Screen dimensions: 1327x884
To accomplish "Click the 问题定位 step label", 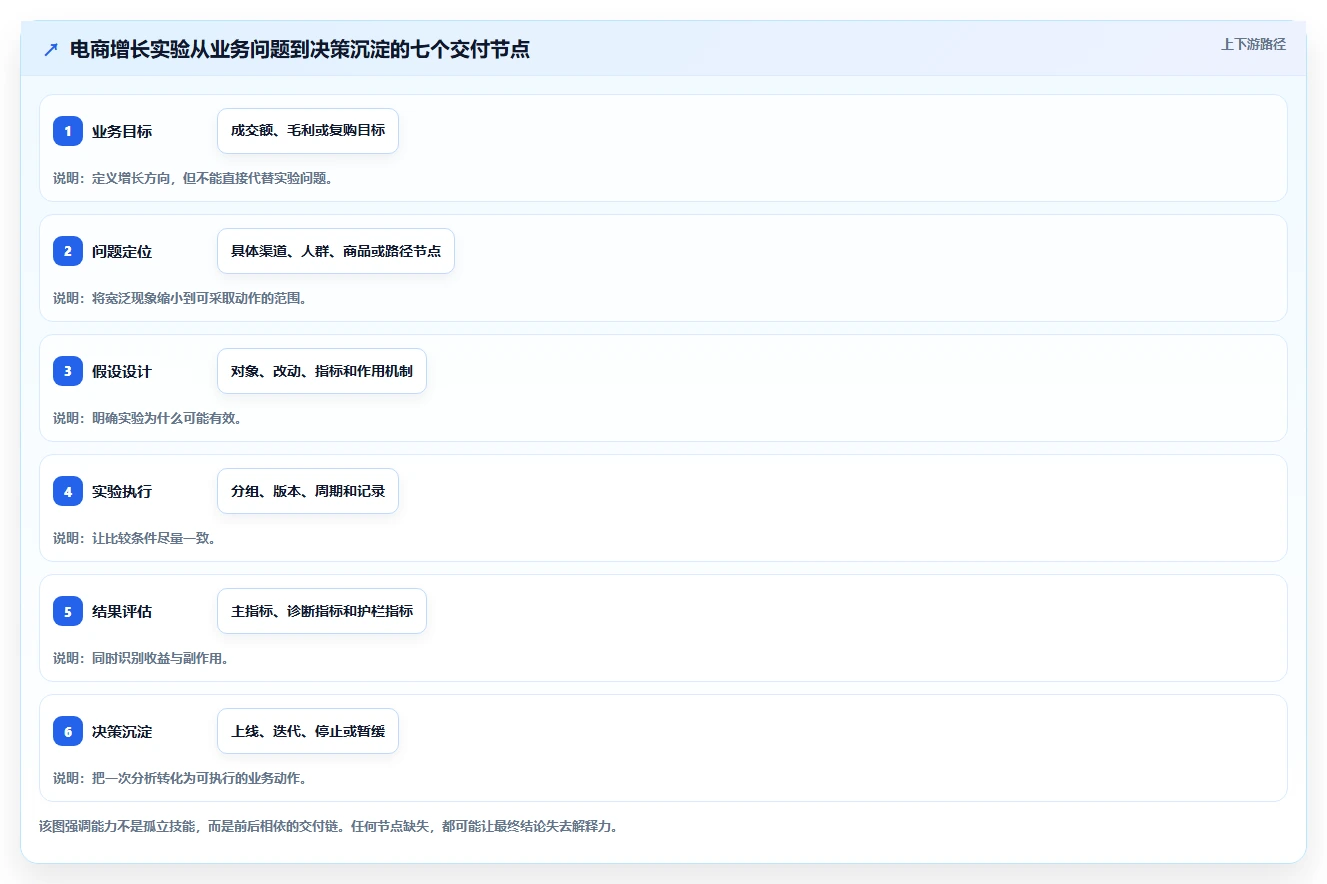I will [122, 252].
